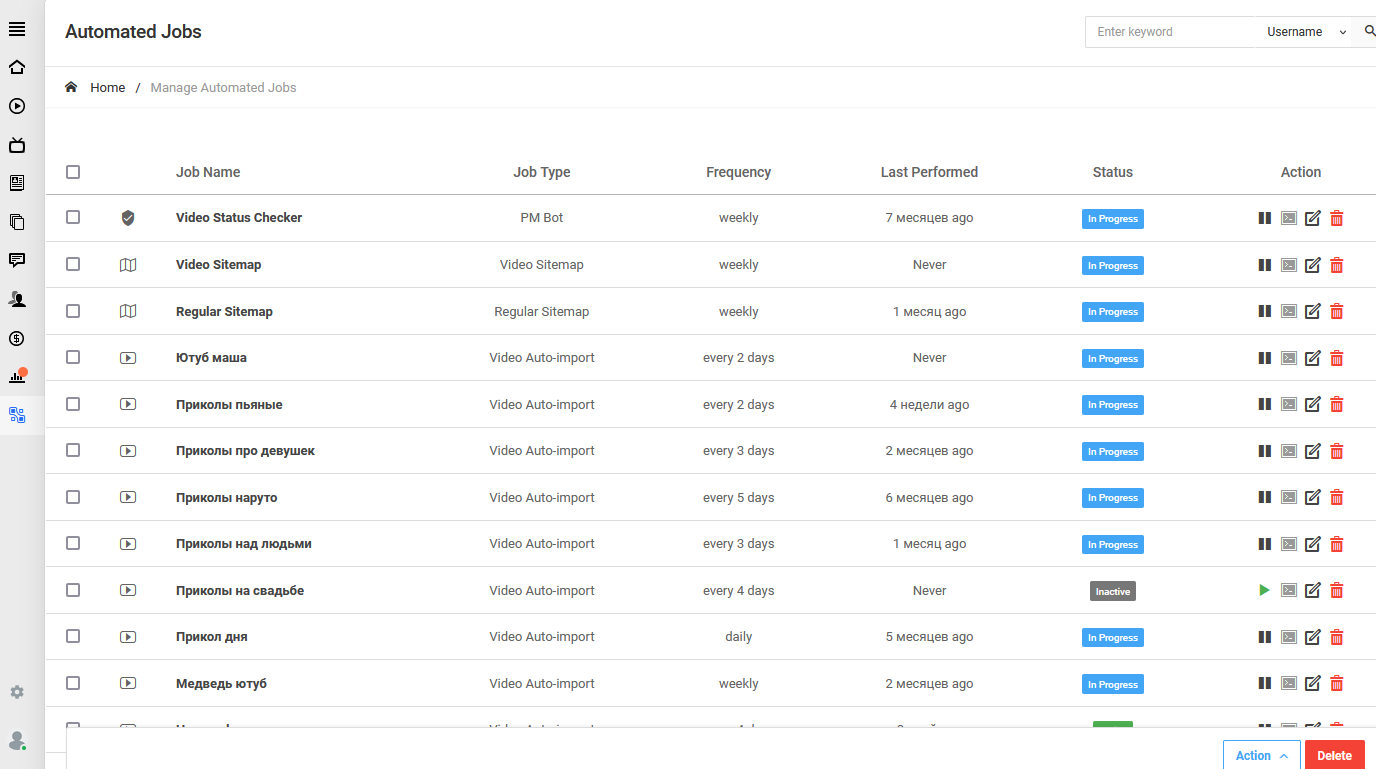Screen dimensions: 1376x769
Task: Edit the Regular Sitemap job
Action: (1313, 312)
